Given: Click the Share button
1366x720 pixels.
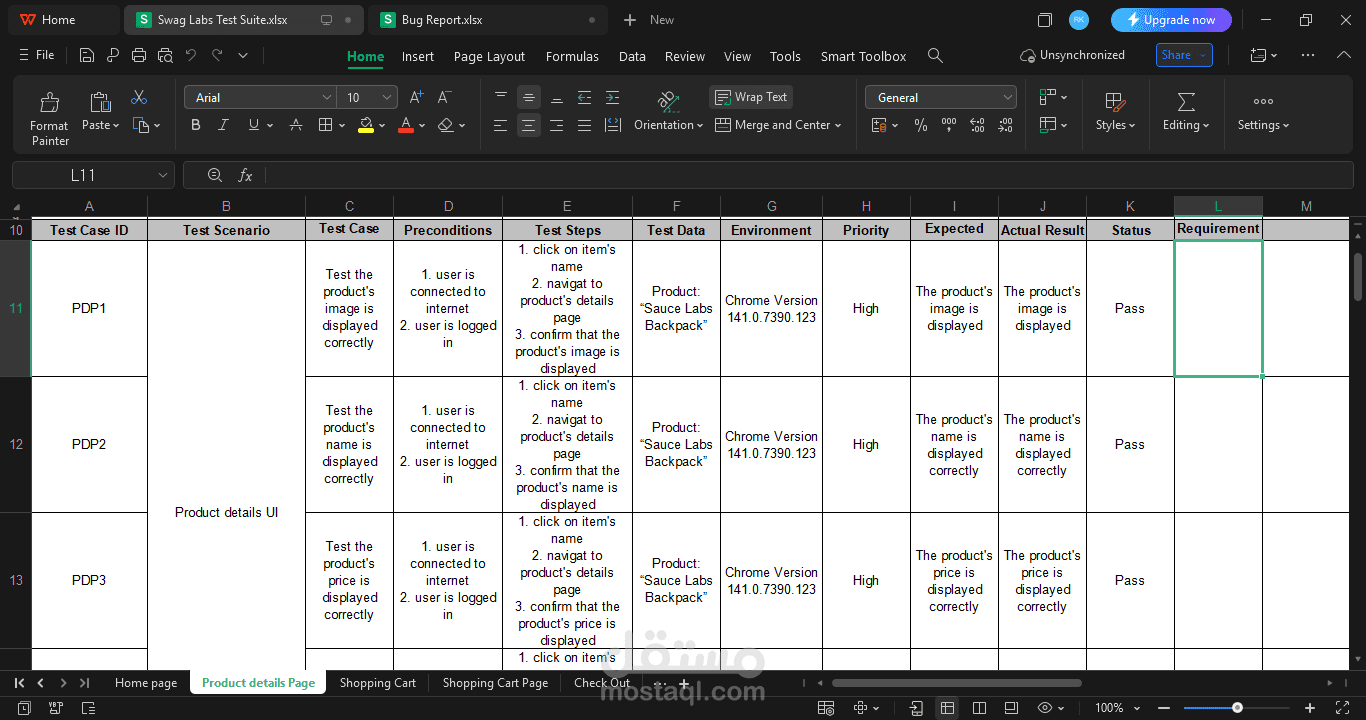Looking at the screenshot, I should [1184, 55].
